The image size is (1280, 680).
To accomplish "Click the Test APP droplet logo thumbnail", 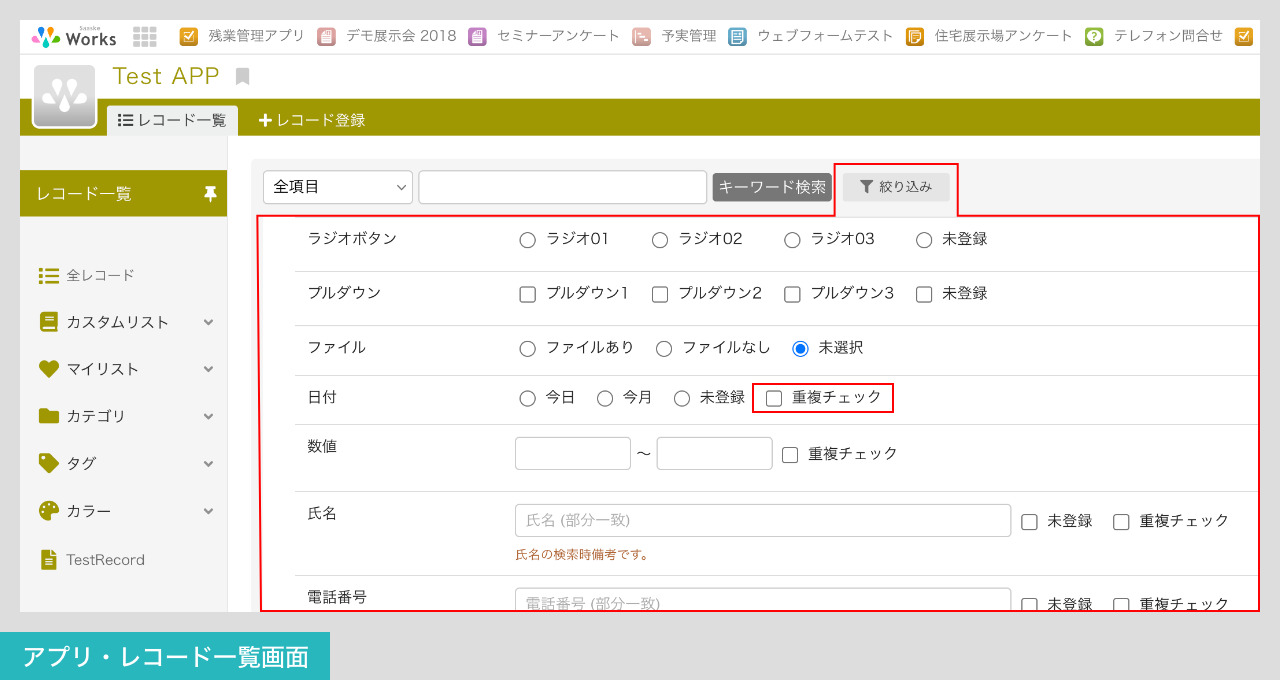I will pos(64,97).
